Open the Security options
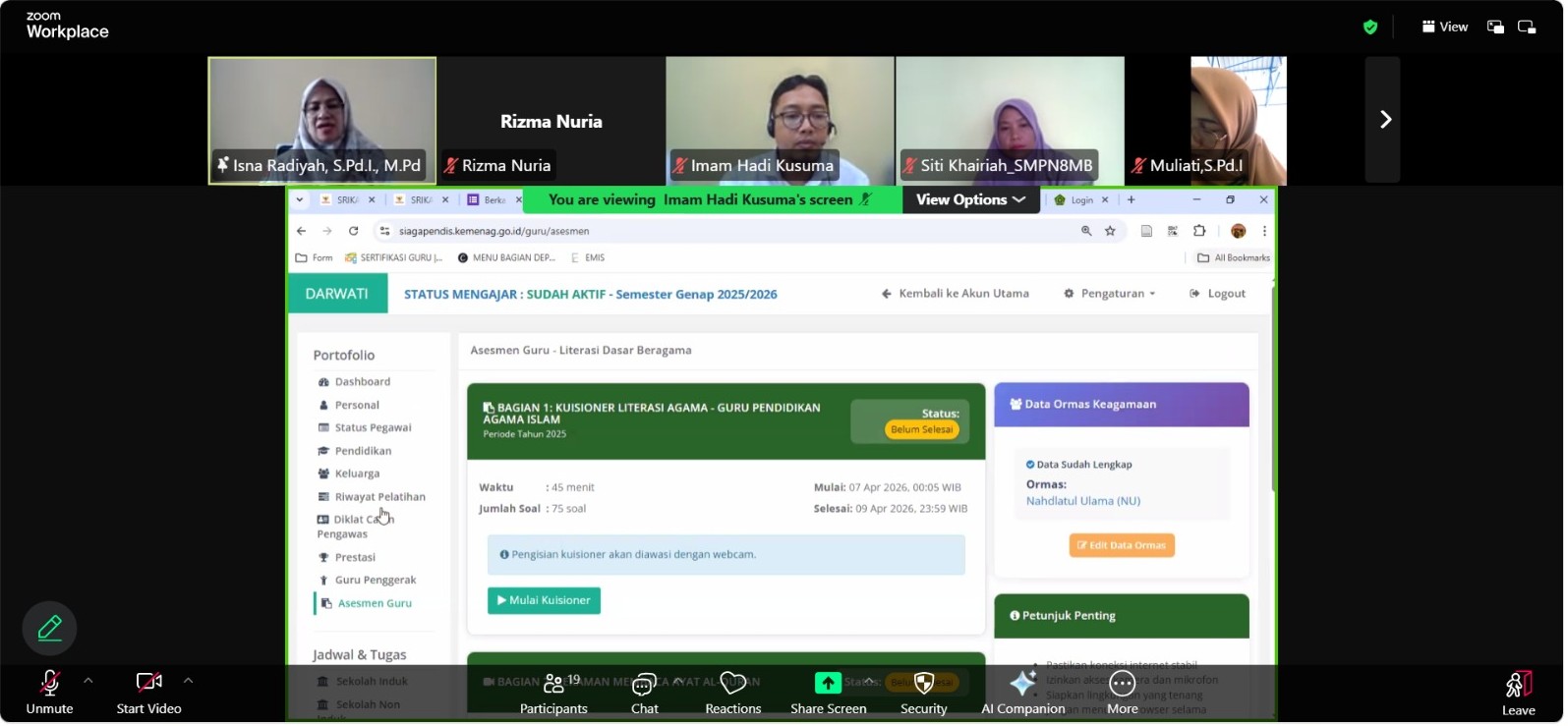 tap(923, 693)
